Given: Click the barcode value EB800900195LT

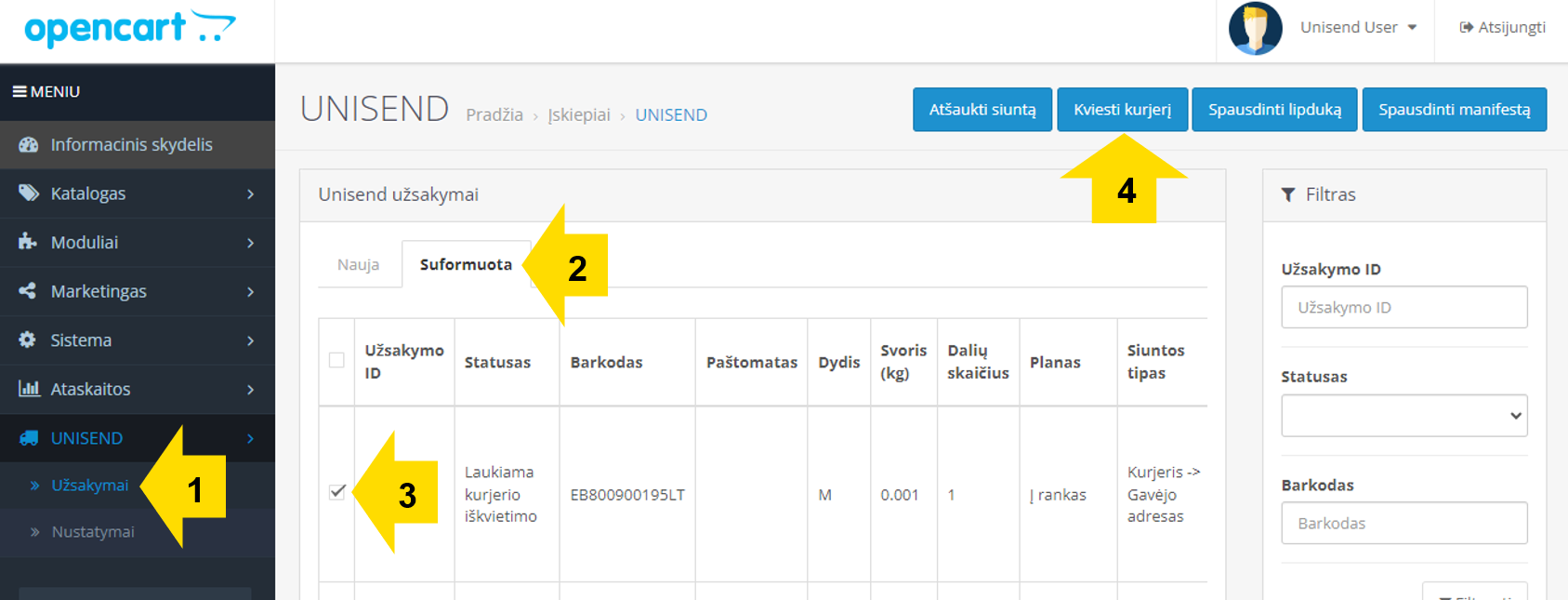Looking at the screenshot, I should [627, 495].
